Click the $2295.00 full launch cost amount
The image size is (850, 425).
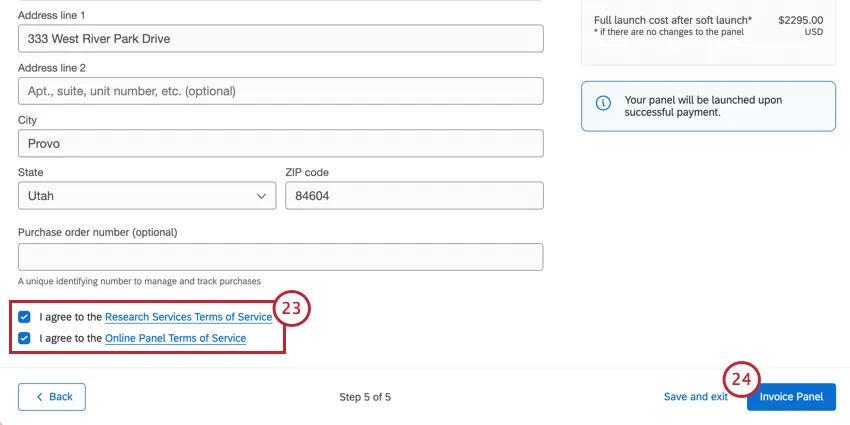coord(800,19)
